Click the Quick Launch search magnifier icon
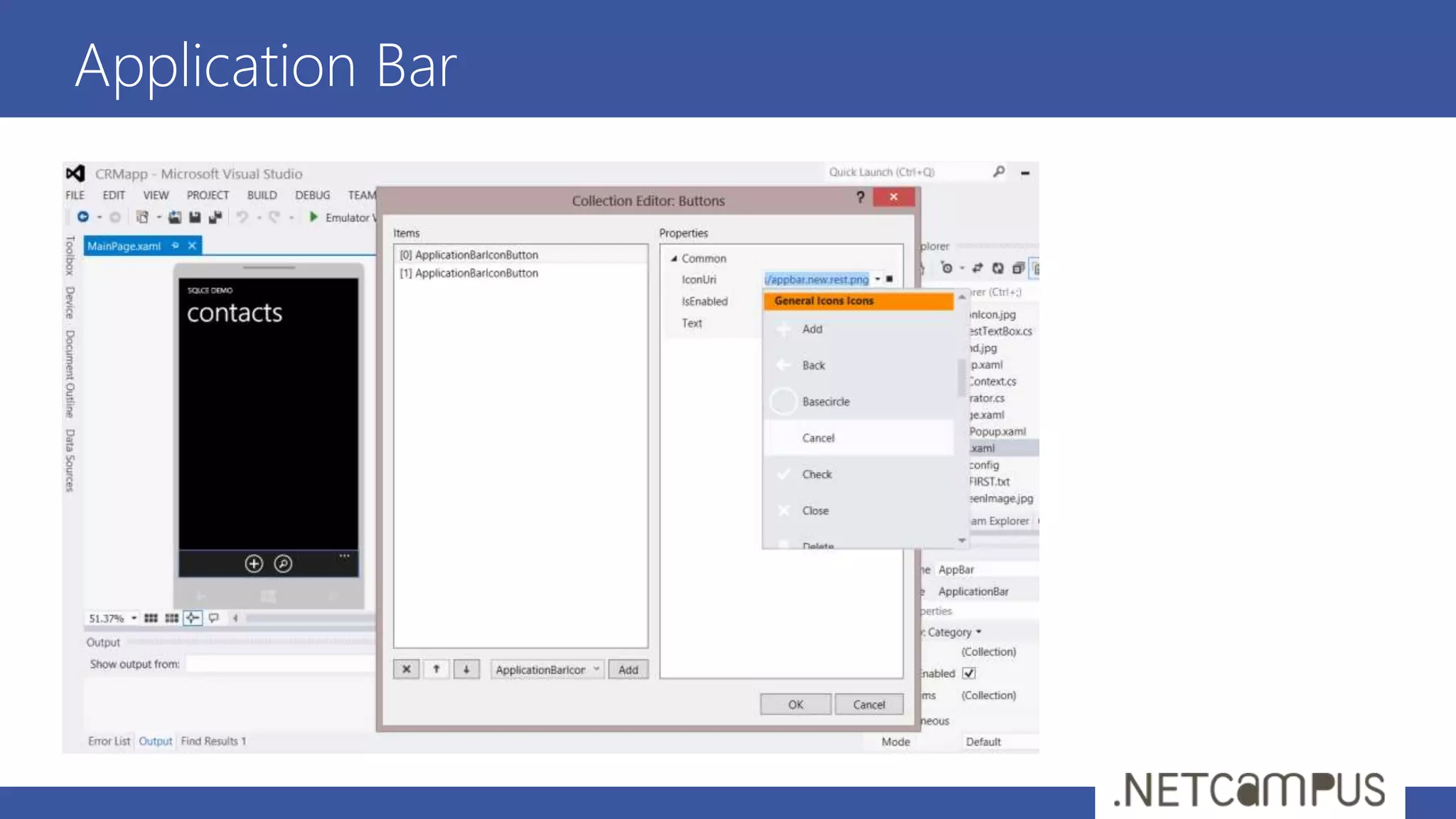 (x=999, y=171)
